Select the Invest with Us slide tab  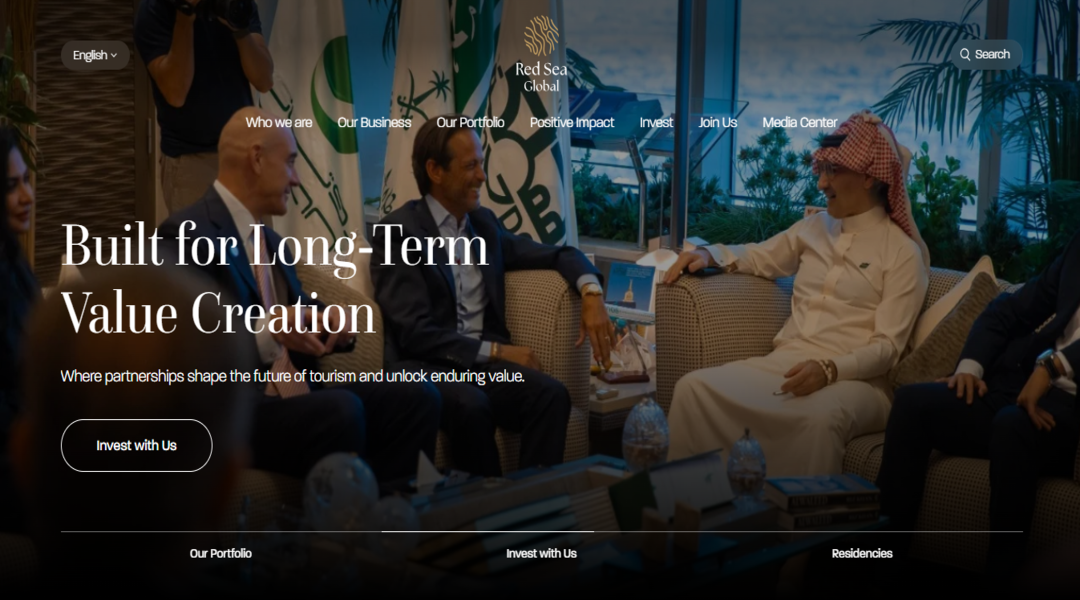[541, 553]
